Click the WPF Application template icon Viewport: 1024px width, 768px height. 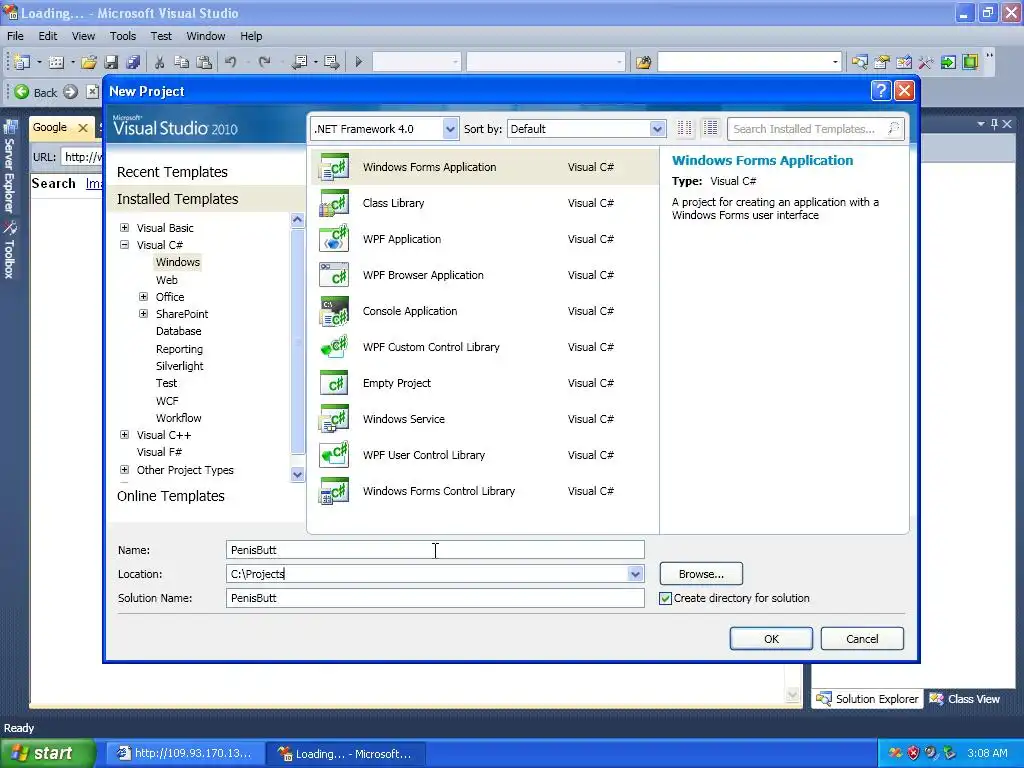click(x=334, y=239)
